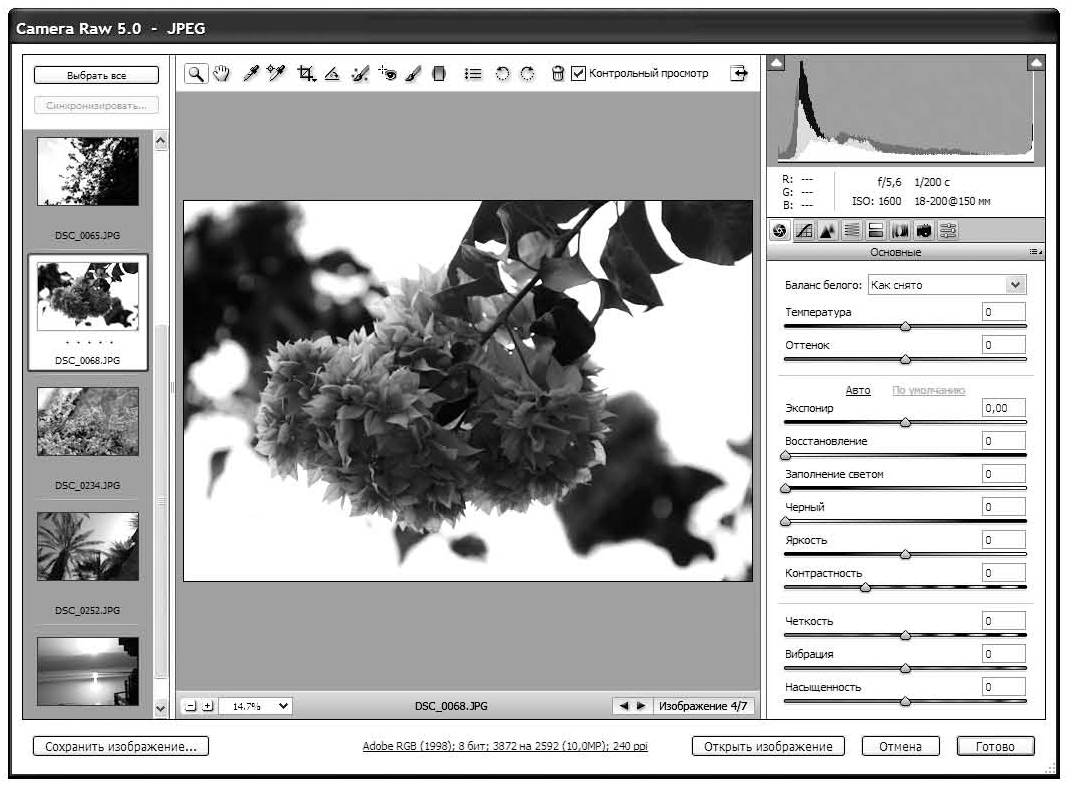Click the Экспонир exposure slider handle
Screen dimensions: 1072x790
(x=906, y=422)
